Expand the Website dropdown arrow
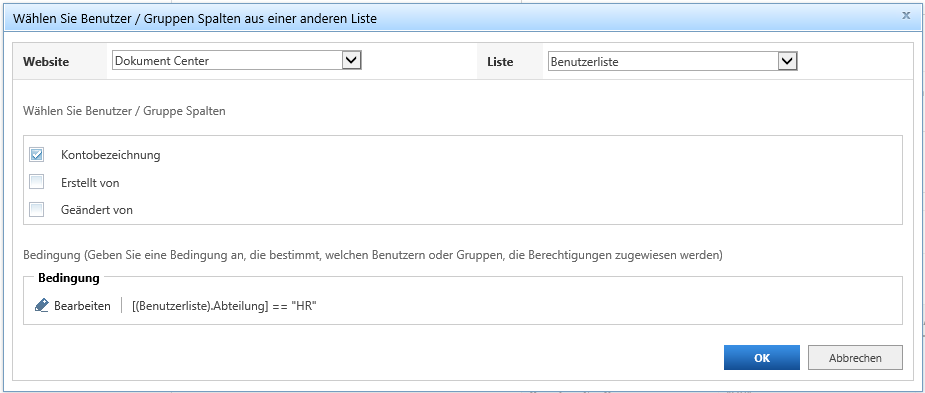The image size is (925, 393). point(352,60)
